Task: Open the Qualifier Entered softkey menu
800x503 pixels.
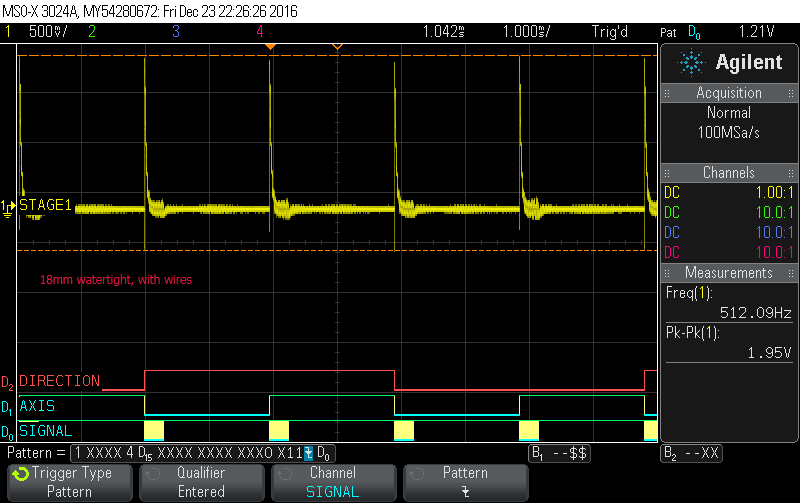Action: 201,482
